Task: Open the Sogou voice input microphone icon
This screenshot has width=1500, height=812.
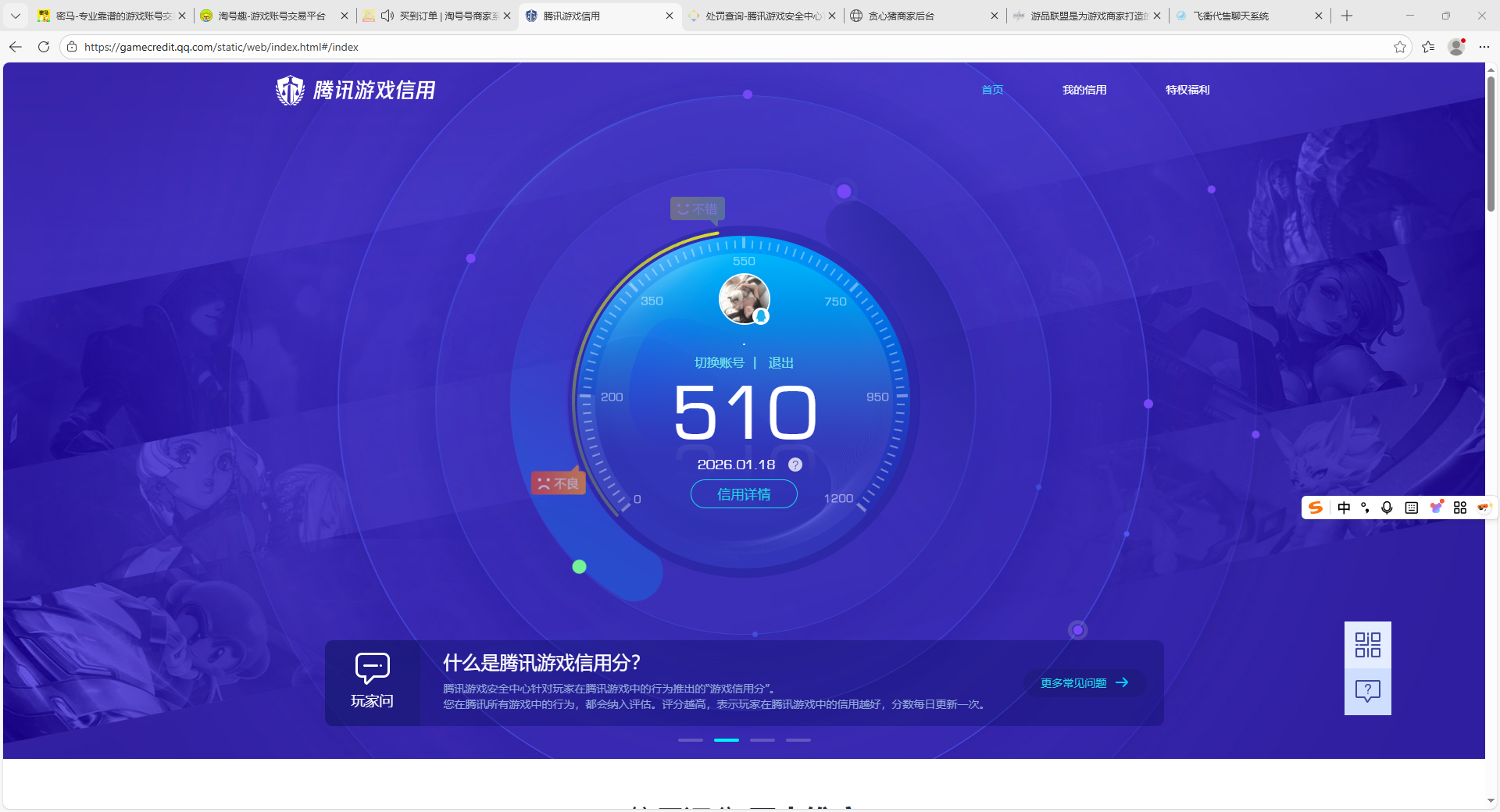Action: tap(1387, 507)
